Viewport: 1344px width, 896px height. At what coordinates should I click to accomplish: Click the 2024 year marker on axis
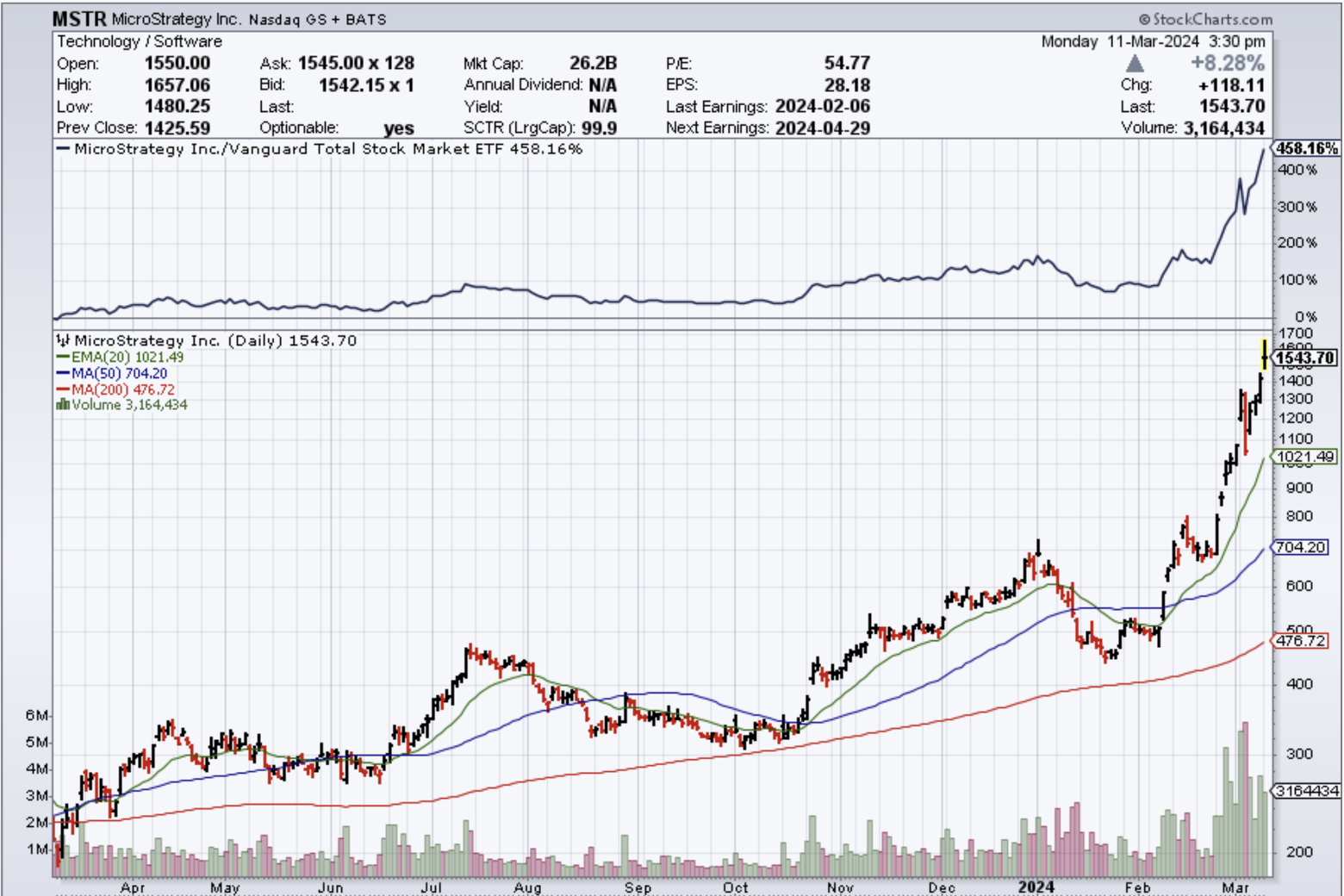[1036, 887]
